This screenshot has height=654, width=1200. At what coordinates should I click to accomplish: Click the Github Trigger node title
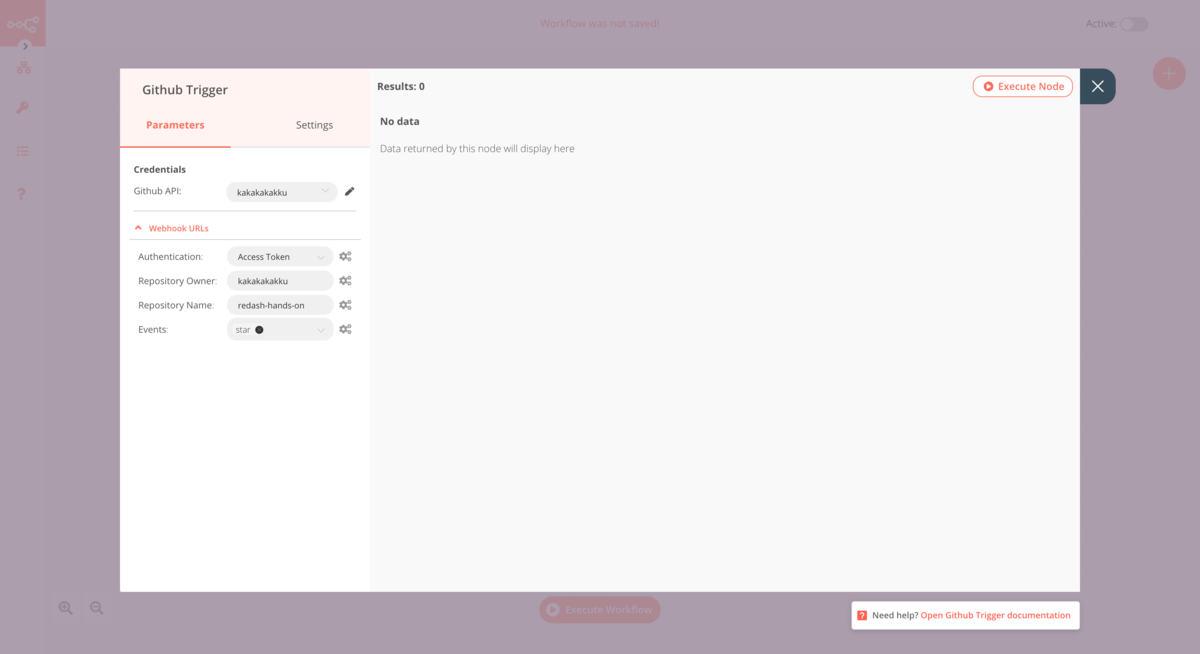[x=185, y=90]
